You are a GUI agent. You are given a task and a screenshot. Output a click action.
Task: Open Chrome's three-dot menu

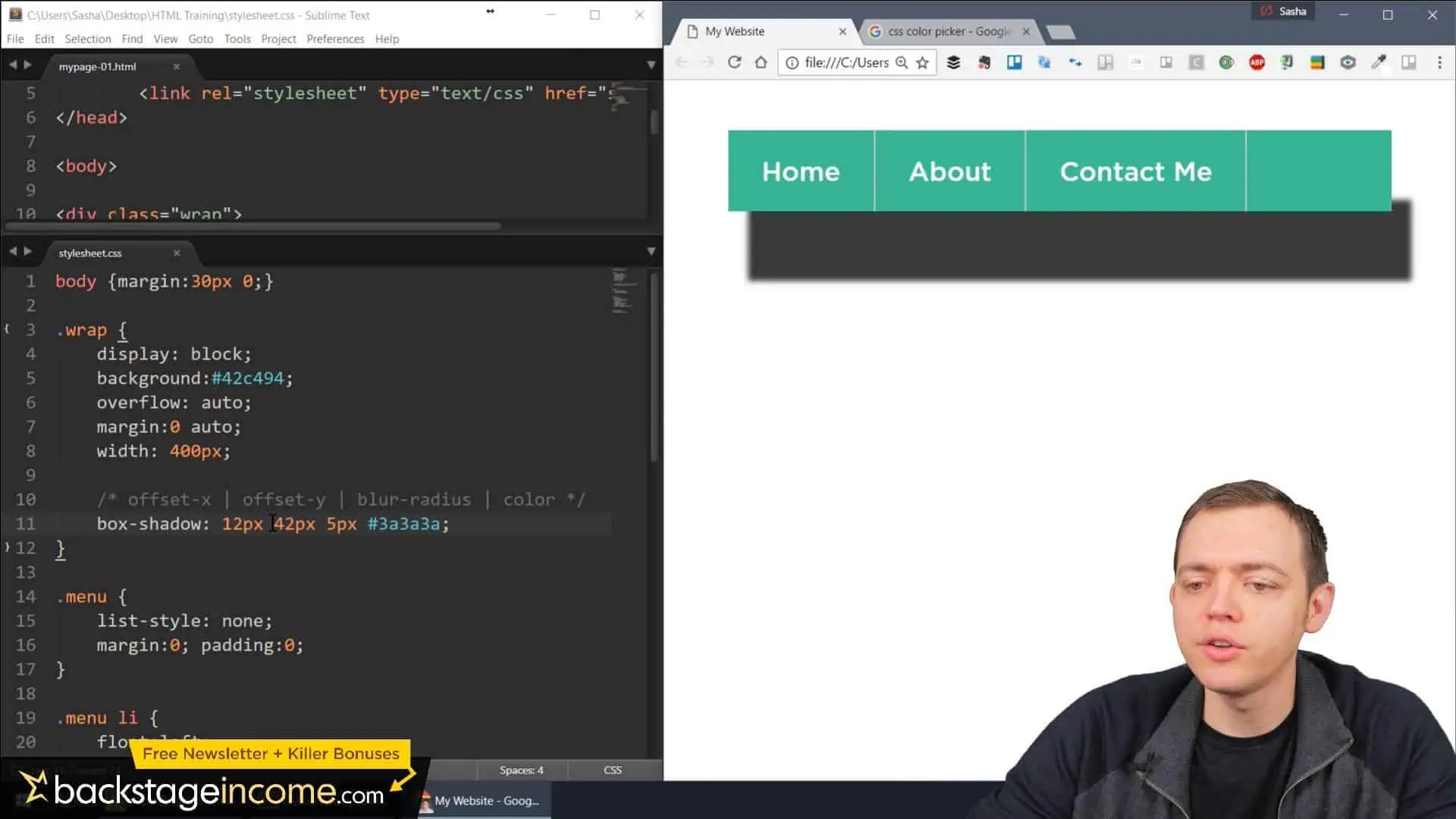(x=1439, y=62)
